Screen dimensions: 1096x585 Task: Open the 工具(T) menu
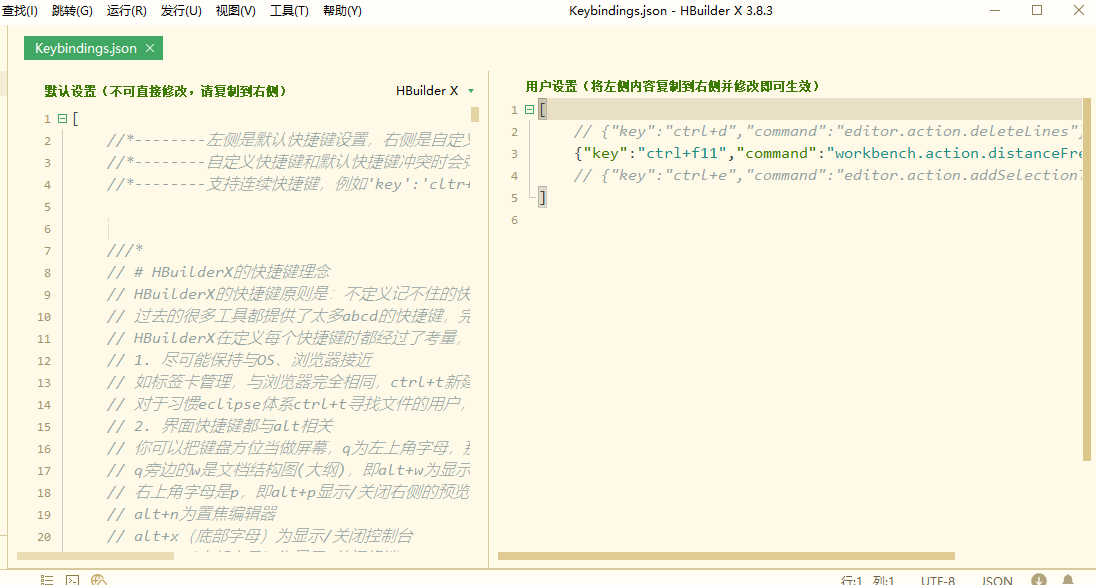[x=289, y=11]
